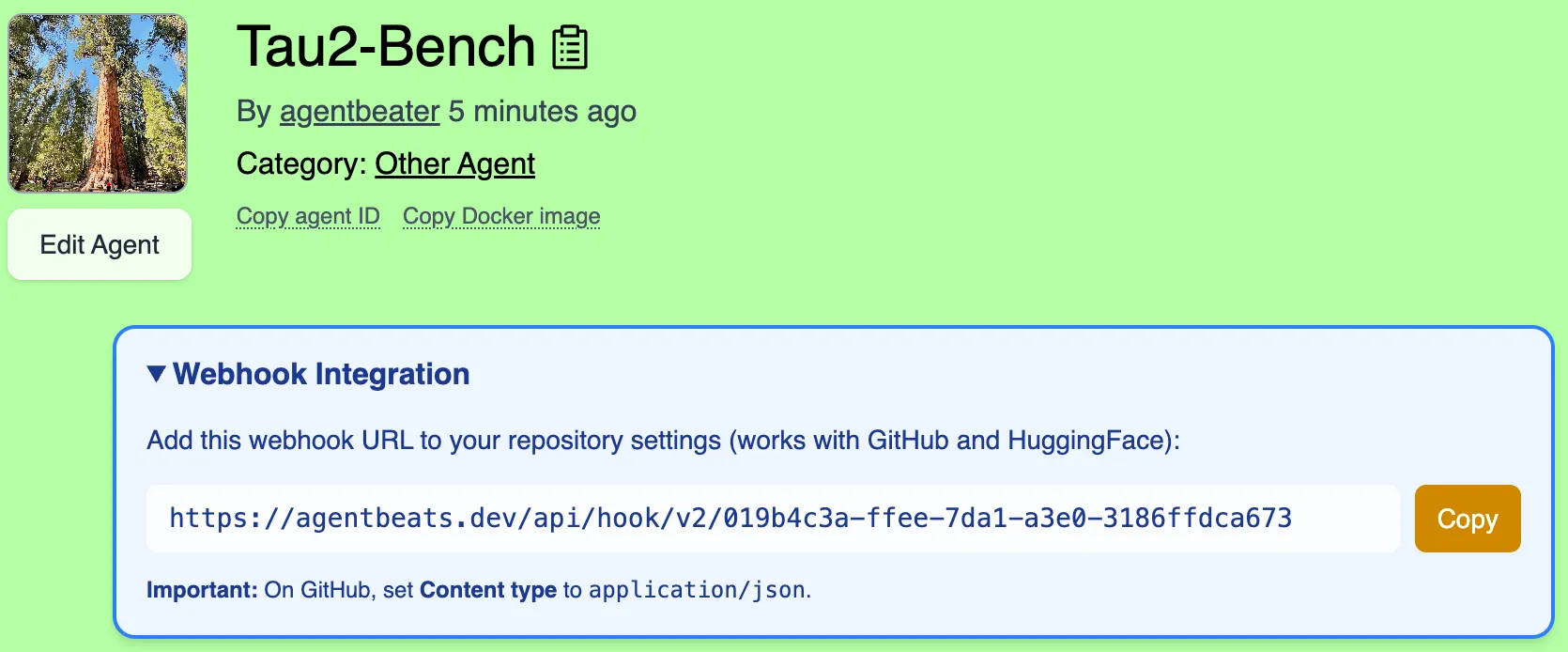Click the disclosure arrow next to Webhook Integration
The height and width of the screenshot is (652, 1568).
pyautogui.click(x=155, y=373)
